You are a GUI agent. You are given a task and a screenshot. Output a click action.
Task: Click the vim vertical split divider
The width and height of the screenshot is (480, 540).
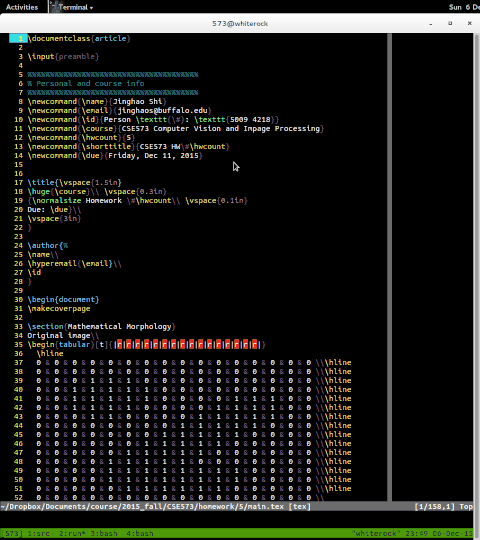[x=389, y=267]
